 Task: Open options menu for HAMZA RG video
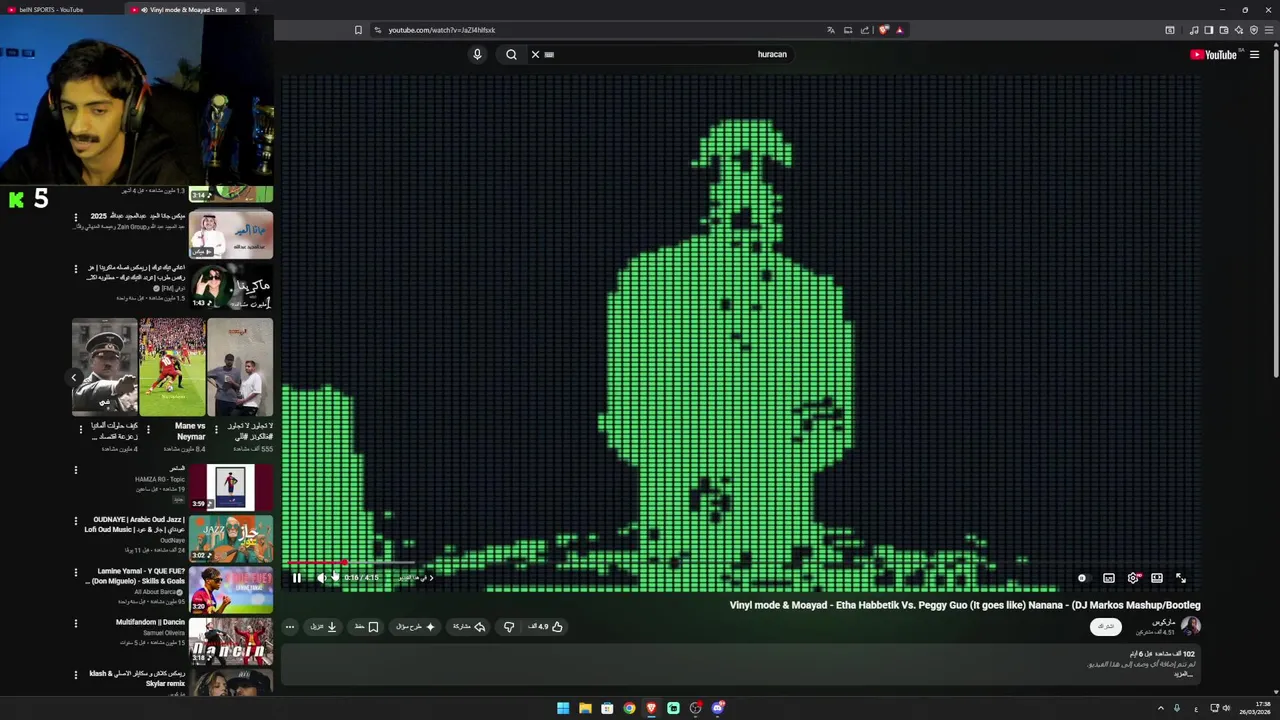[75, 470]
